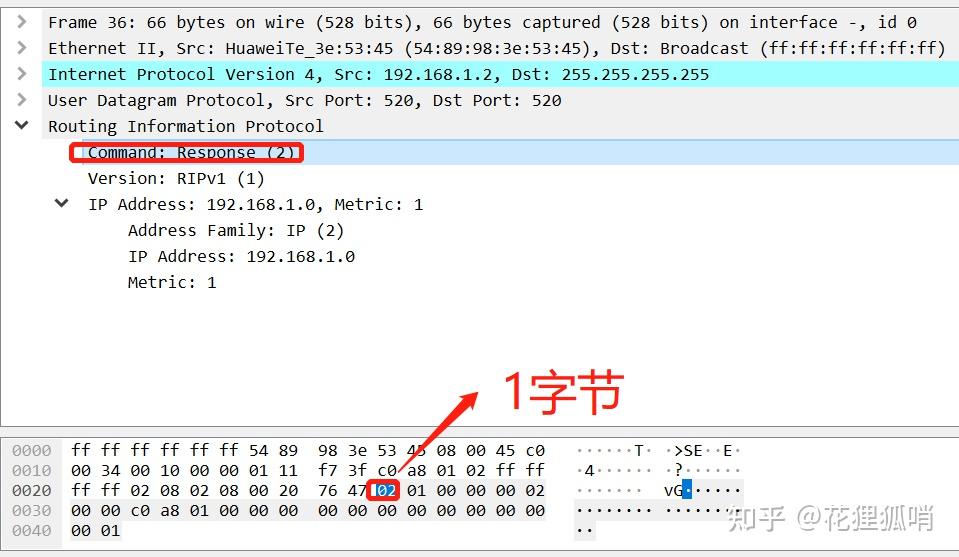Viewport: 959px width, 557px height.
Task: Expand the Ethernet II row
Action: pyautogui.click(x=22, y=48)
